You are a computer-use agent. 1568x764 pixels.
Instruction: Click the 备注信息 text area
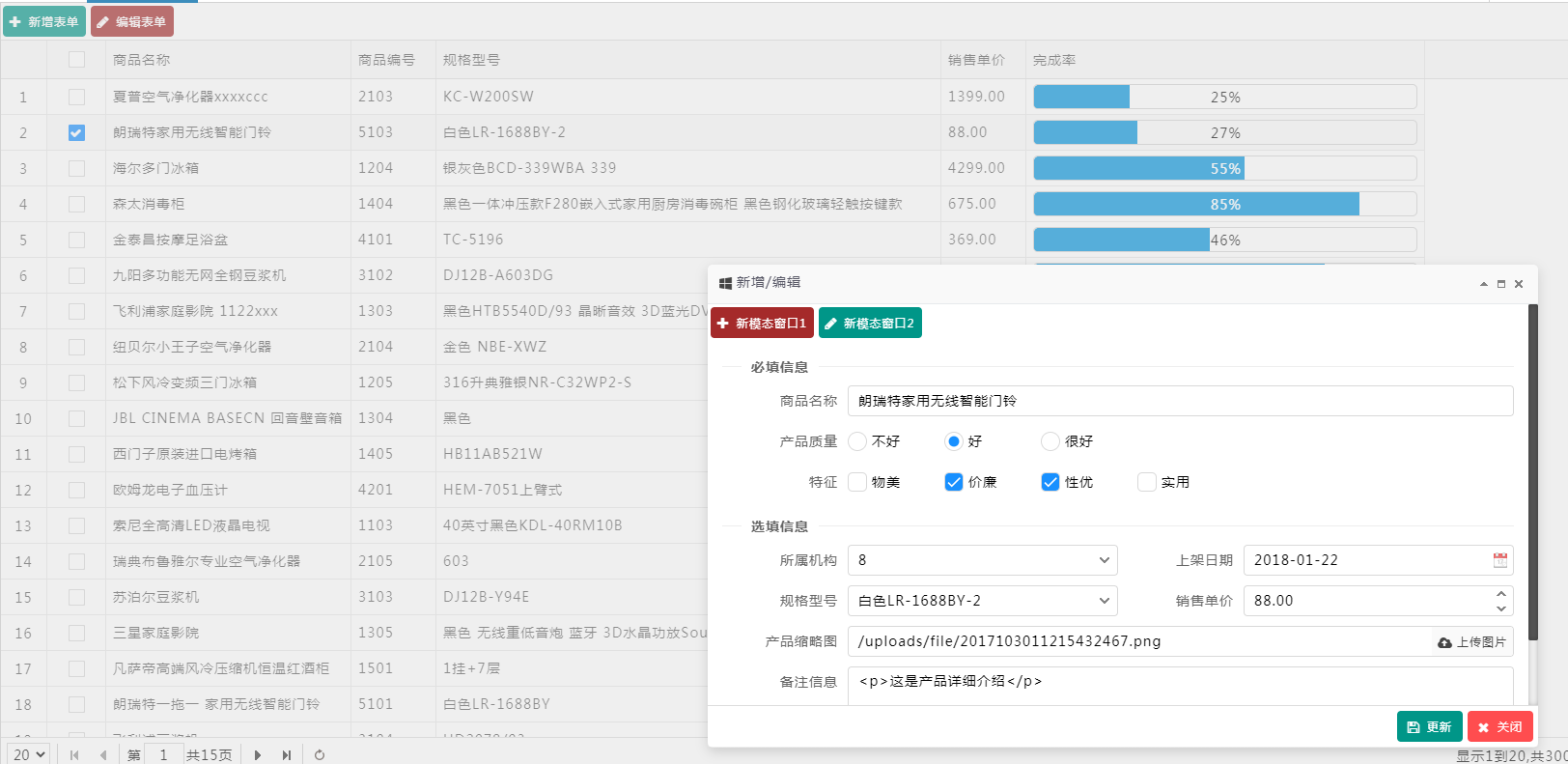coord(1180,686)
